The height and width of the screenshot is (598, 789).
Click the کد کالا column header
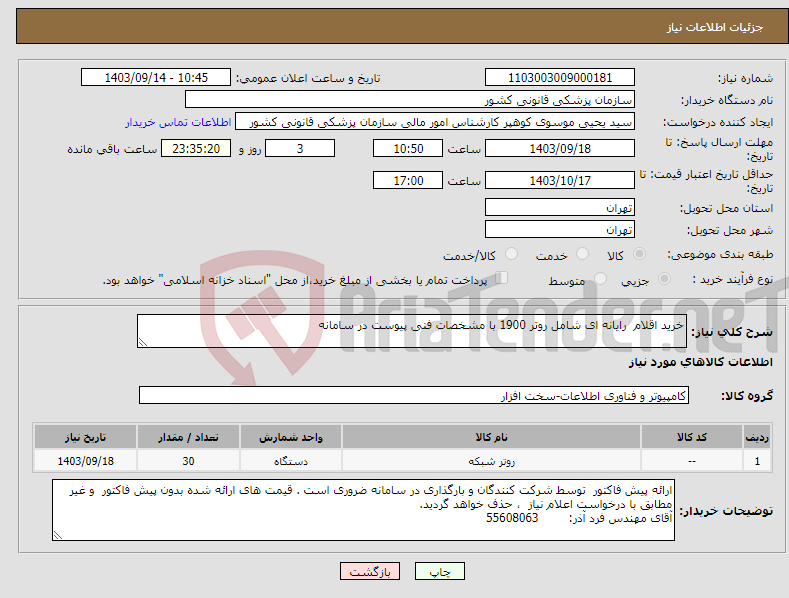point(692,437)
